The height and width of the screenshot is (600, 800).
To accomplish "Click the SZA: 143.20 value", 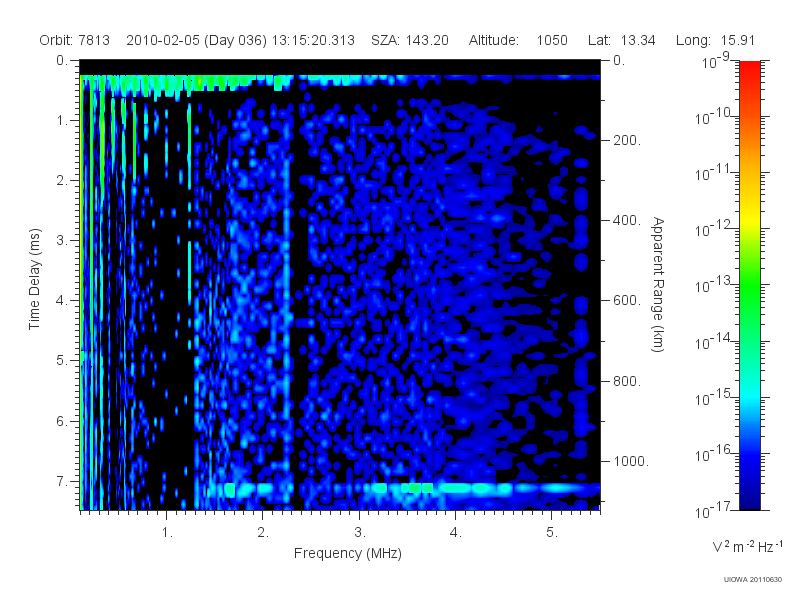I will tap(410, 40).
